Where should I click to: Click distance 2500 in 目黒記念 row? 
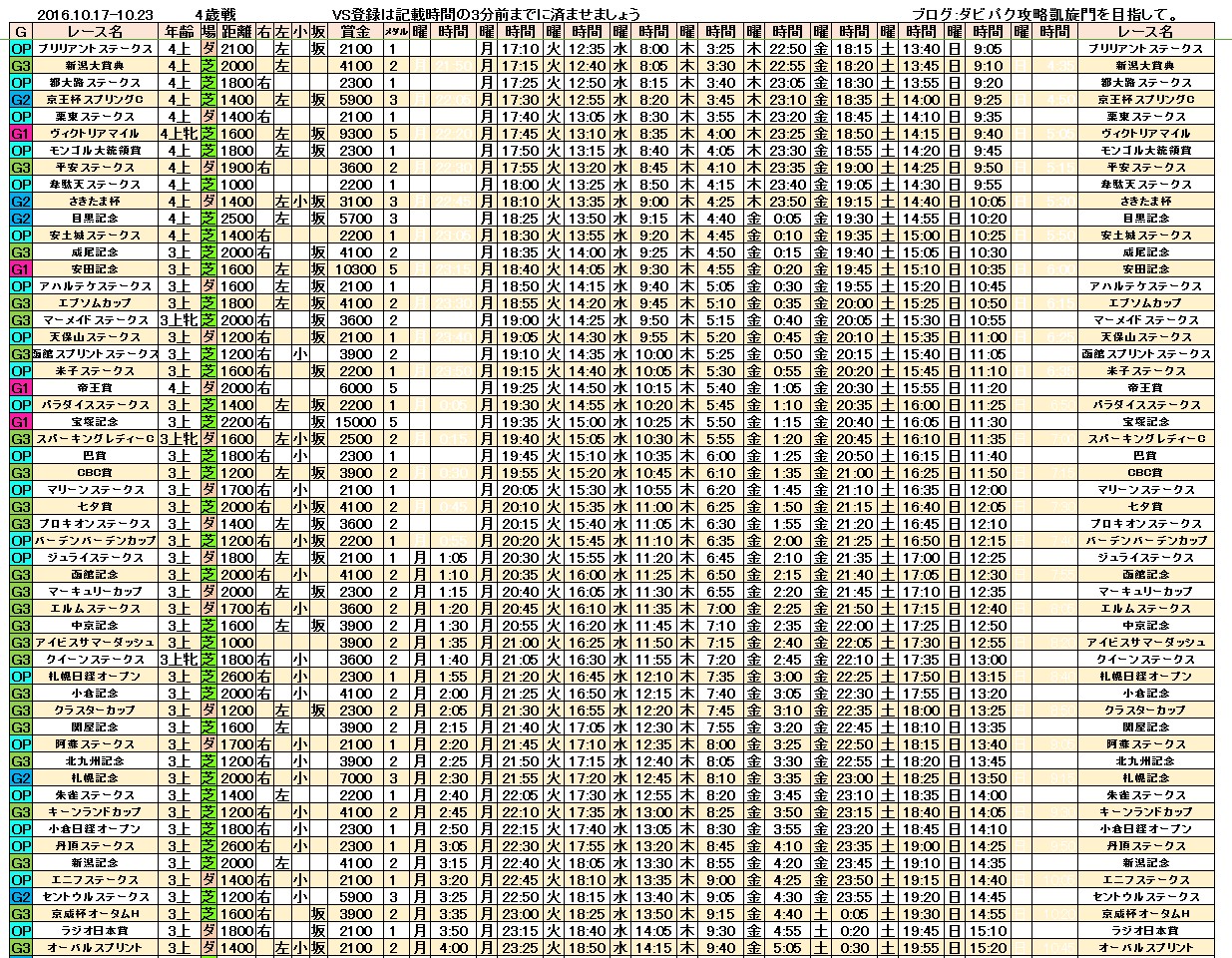(x=236, y=218)
